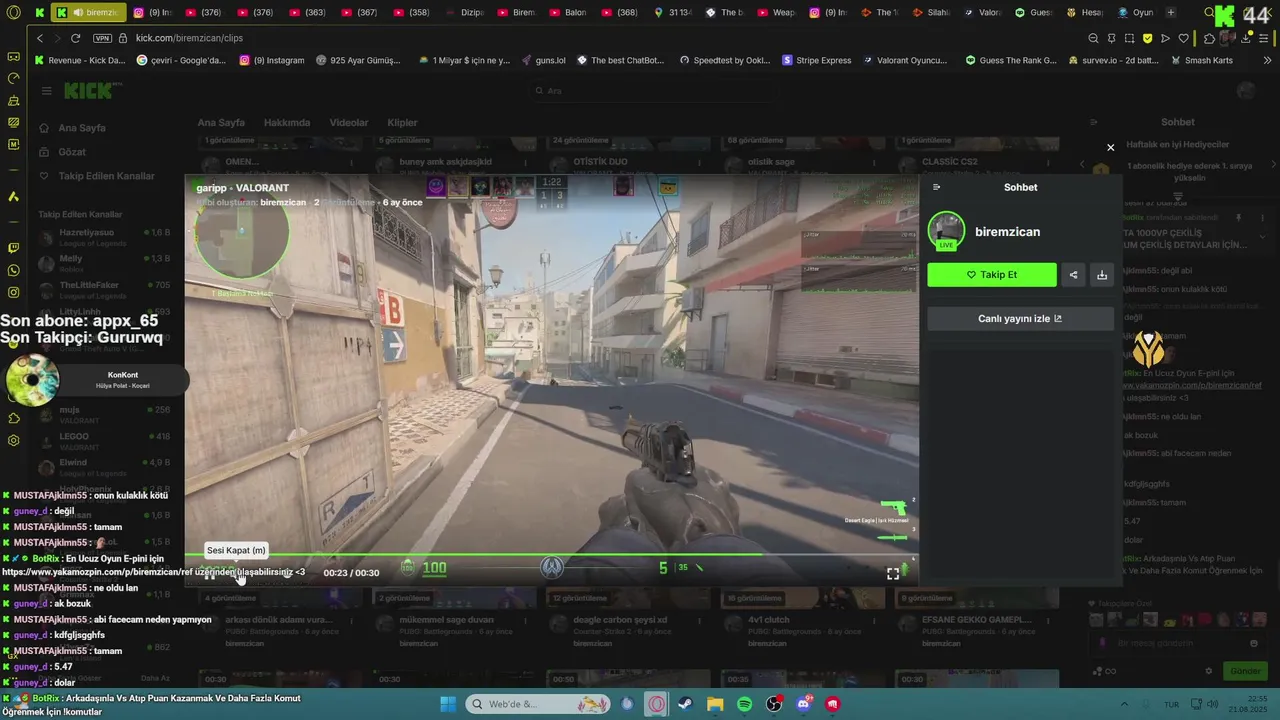Download the clip using the download icon
1280x720 pixels.
(1102, 275)
